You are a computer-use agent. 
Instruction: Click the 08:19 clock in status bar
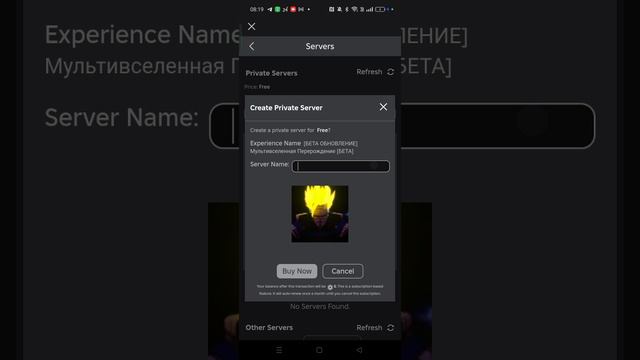click(x=257, y=9)
